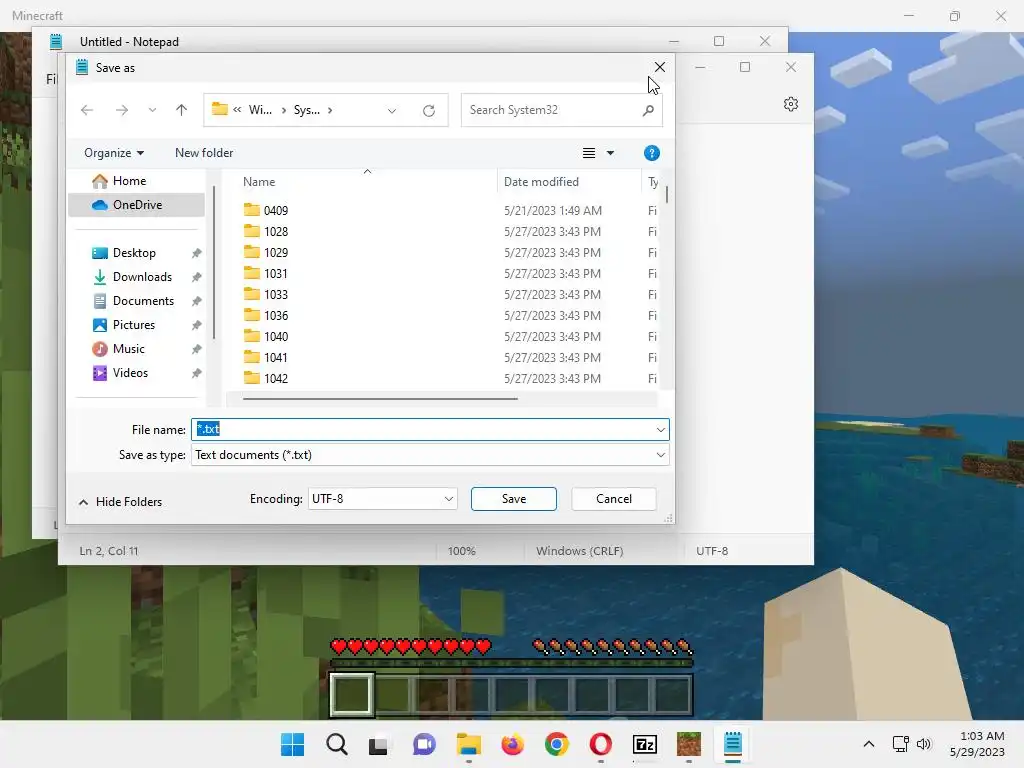Viewport: 1024px width, 768px height.
Task: Click the Save button
Action: [x=513, y=499]
